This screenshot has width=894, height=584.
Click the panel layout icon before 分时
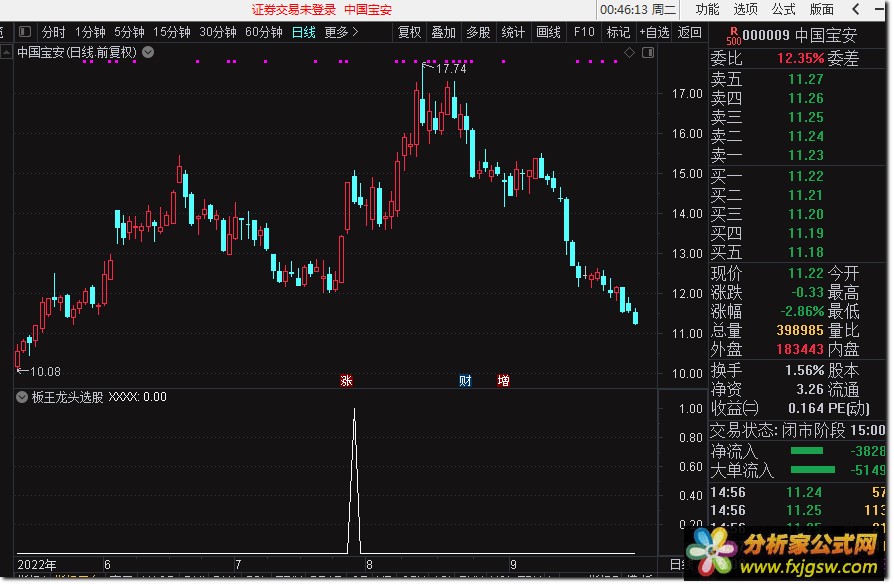[25, 32]
